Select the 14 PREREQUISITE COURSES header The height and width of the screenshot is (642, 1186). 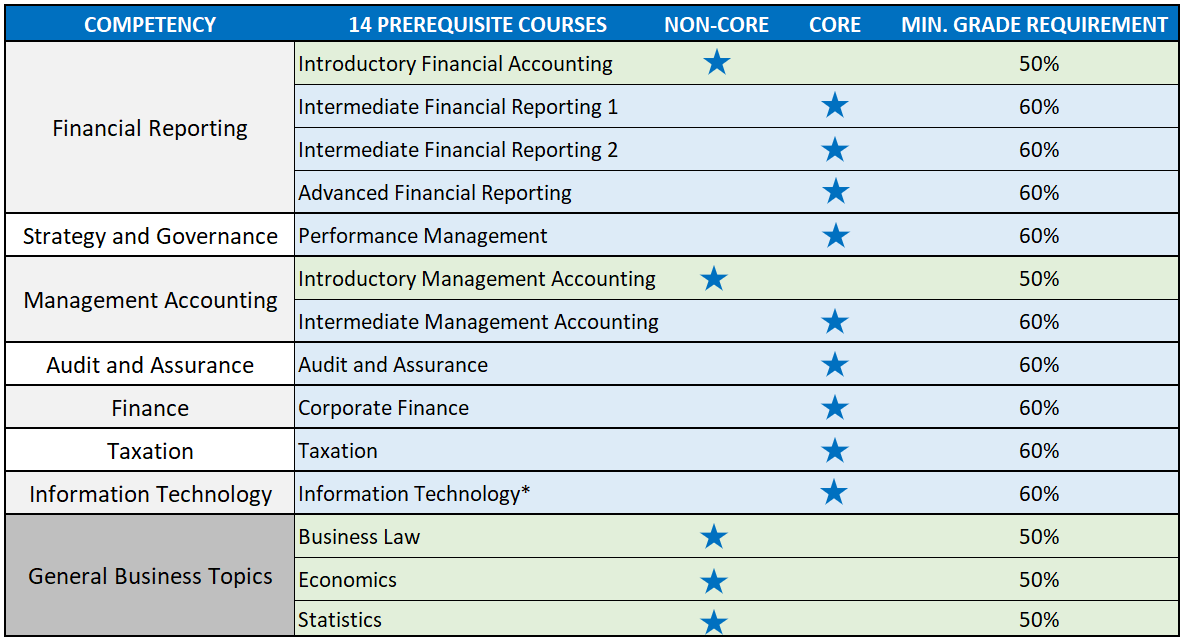click(478, 25)
